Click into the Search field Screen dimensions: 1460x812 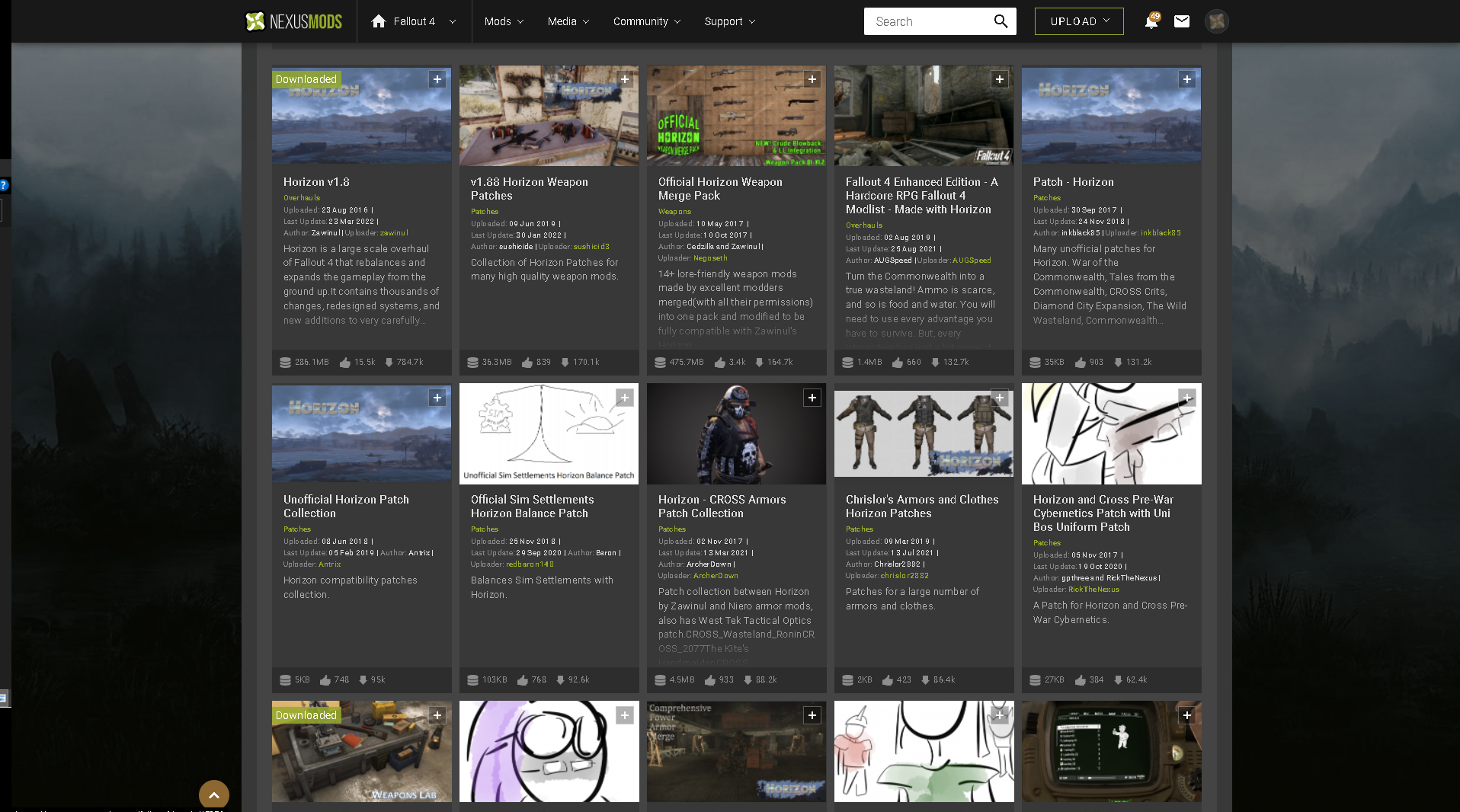click(928, 21)
